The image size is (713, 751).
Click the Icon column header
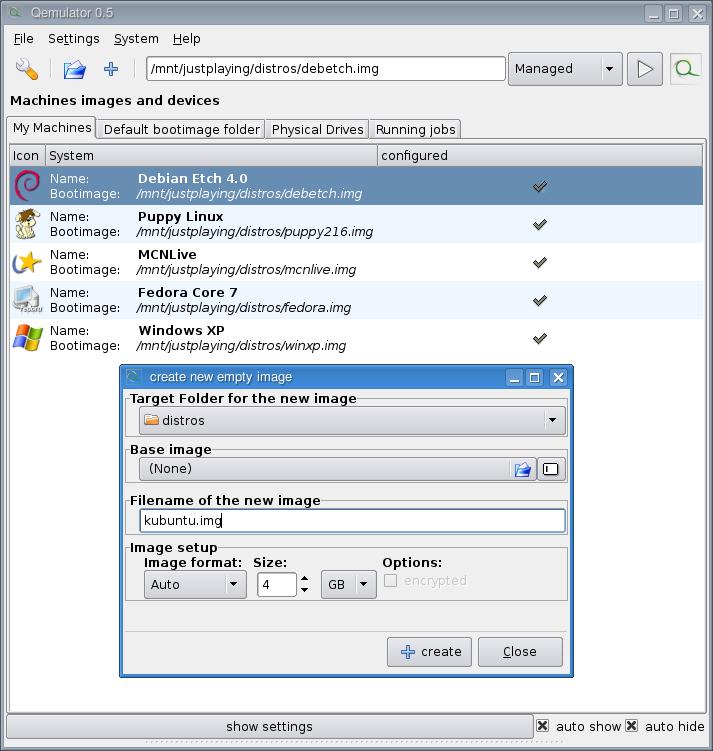point(27,156)
